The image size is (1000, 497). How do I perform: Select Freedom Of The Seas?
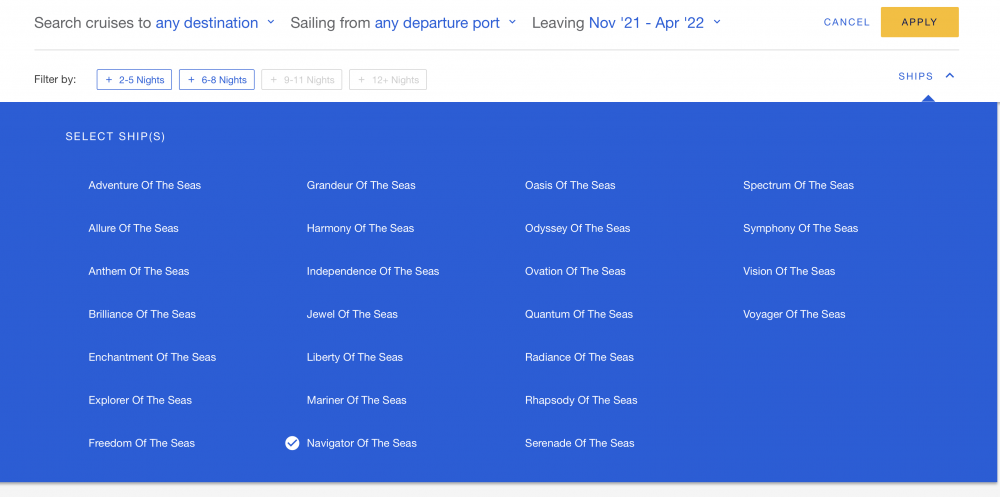pyautogui.click(x=142, y=443)
